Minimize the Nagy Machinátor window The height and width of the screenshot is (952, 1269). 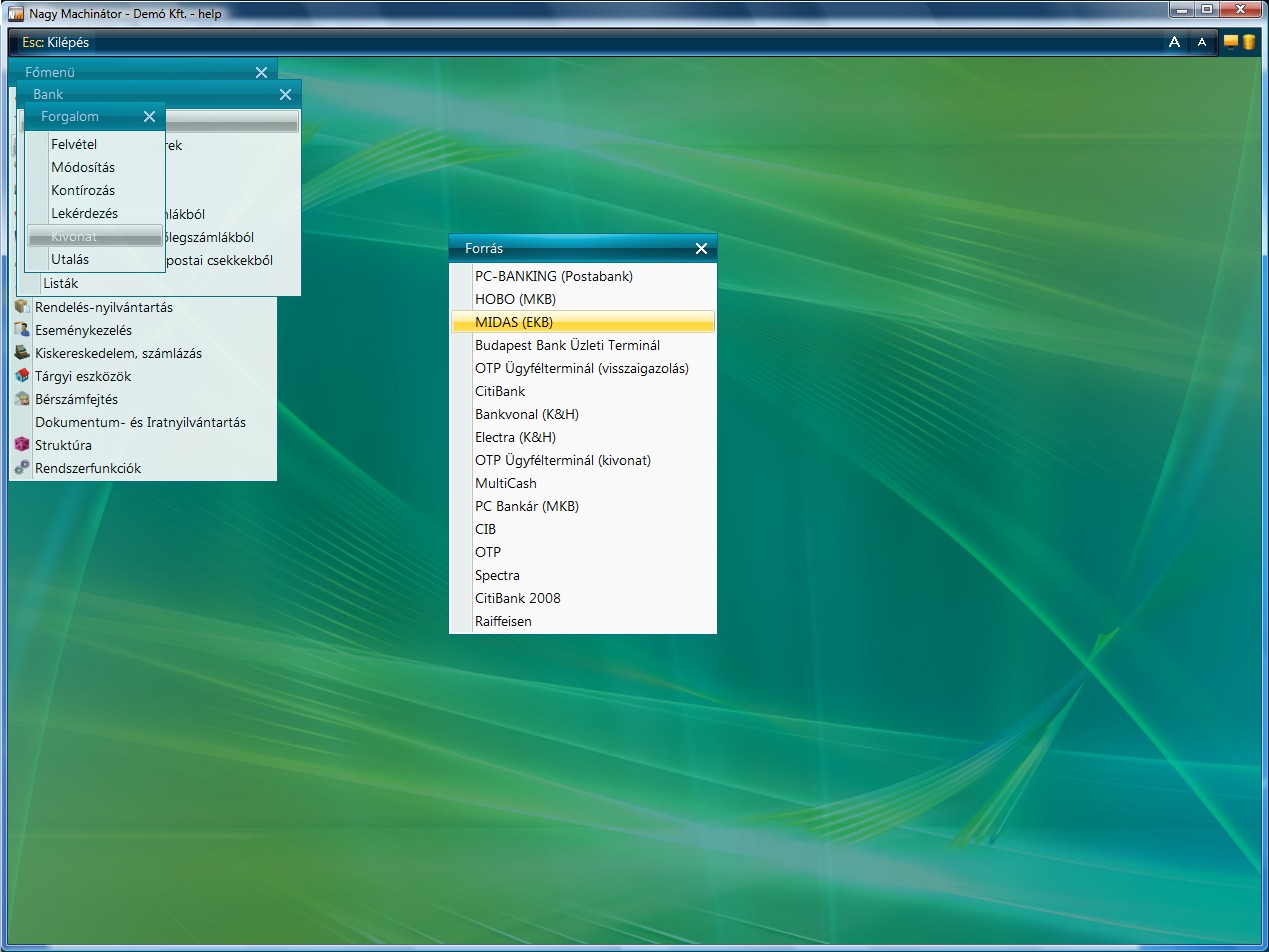pyautogui.click(x=1183, y=9)
